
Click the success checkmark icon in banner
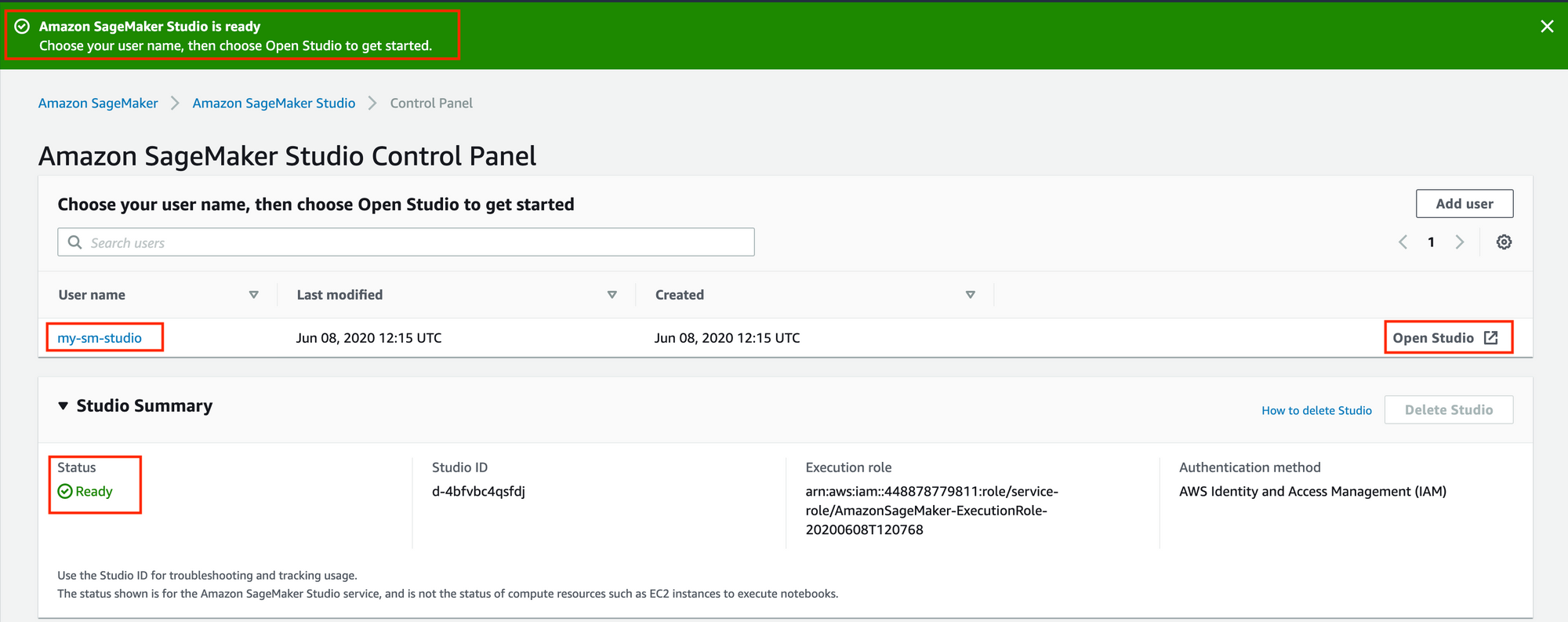(23, 27)
